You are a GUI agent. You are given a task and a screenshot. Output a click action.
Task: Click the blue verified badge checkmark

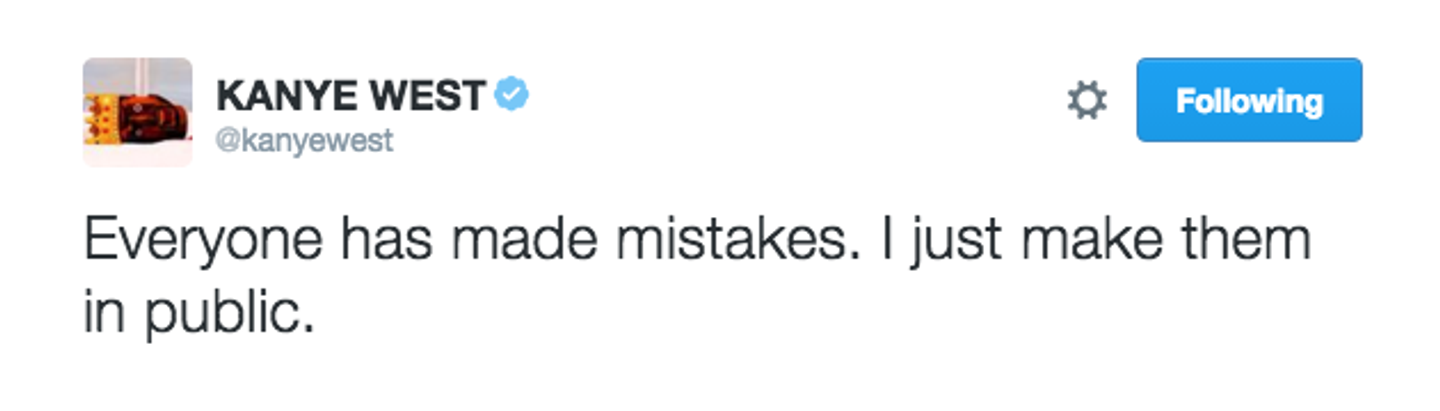(513, 96)
